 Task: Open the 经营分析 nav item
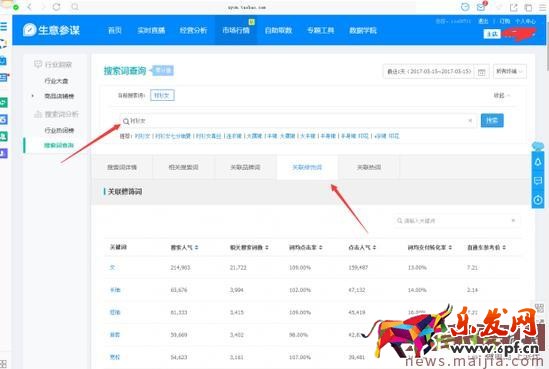click(x=193, y=30)
